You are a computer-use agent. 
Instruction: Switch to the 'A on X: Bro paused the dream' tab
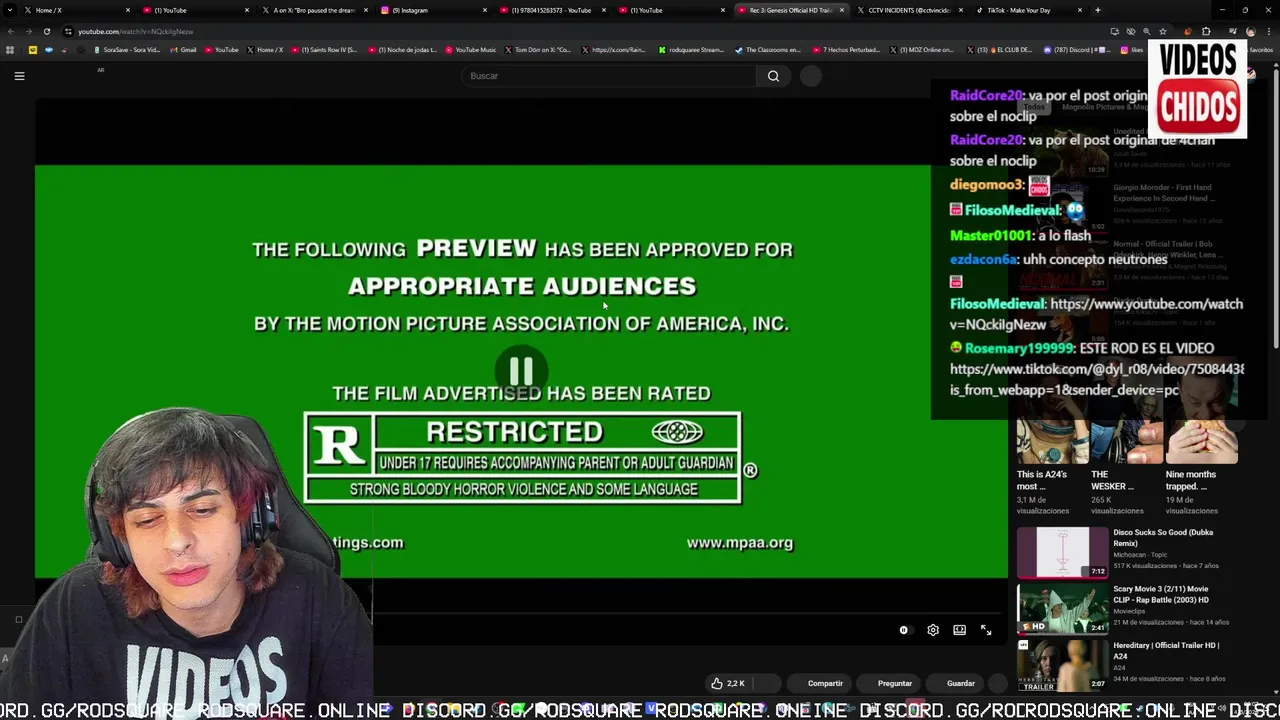(x=314, y=10)
